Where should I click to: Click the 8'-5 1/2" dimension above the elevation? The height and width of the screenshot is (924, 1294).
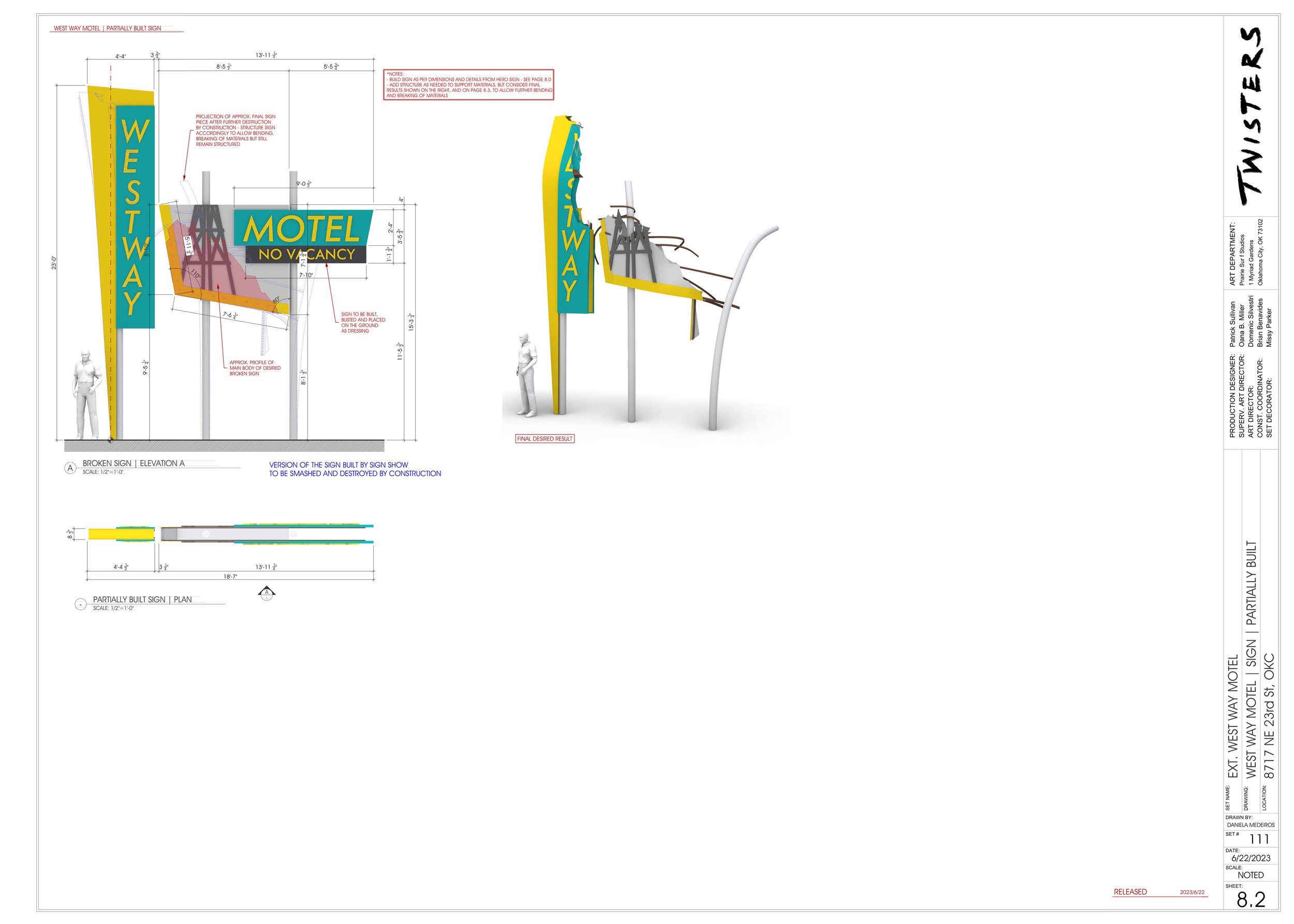coord(223,67)
